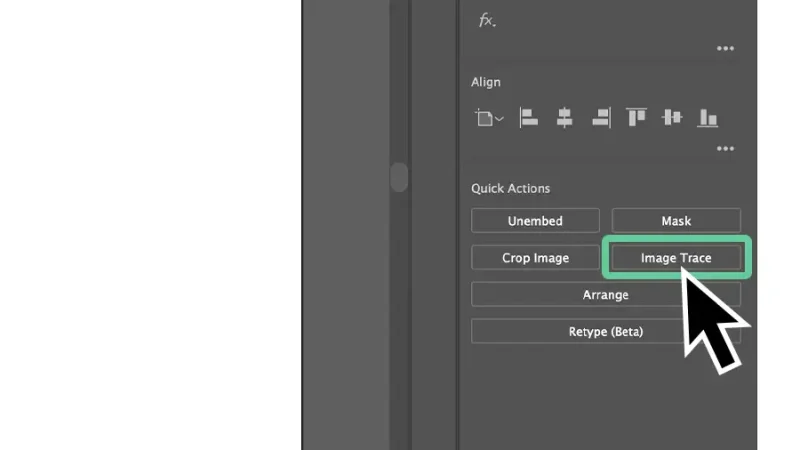The image size is (800, 450).
Task: Choose Crop Image quick action
Action: pyautogui.click(x=535, y=258)
